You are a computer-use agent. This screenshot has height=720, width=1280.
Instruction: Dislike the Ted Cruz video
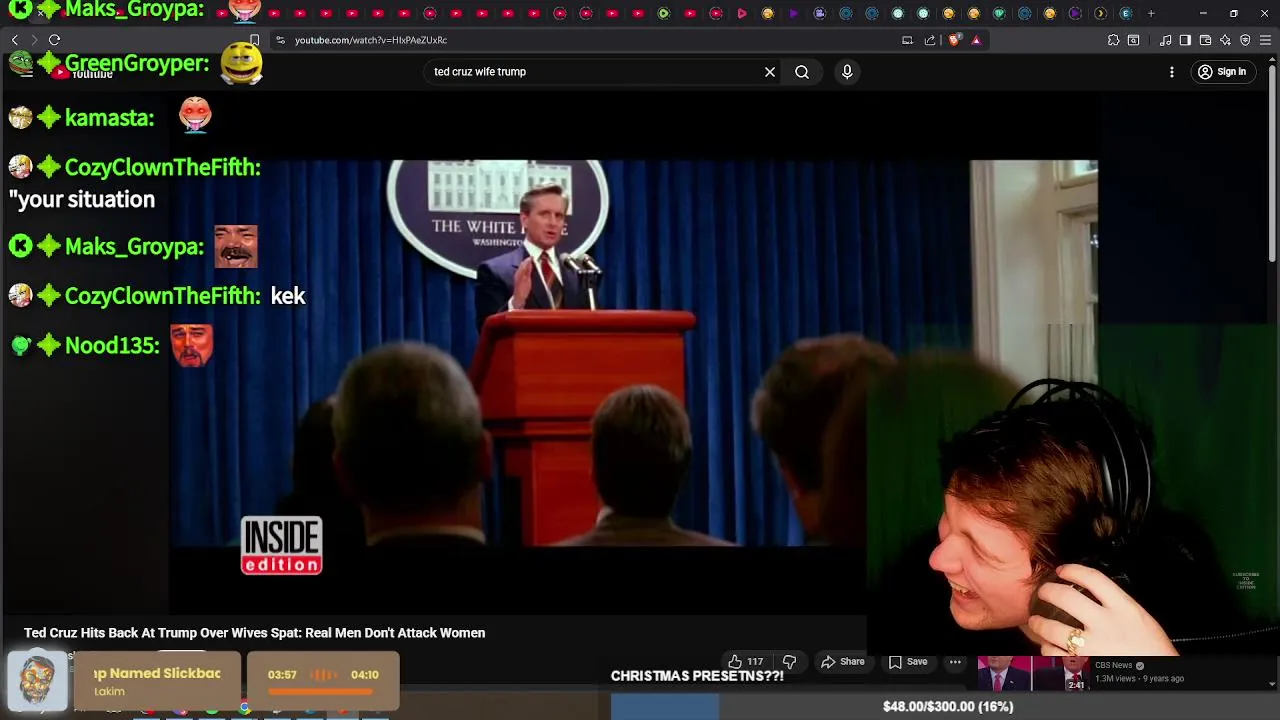point(789,662)
